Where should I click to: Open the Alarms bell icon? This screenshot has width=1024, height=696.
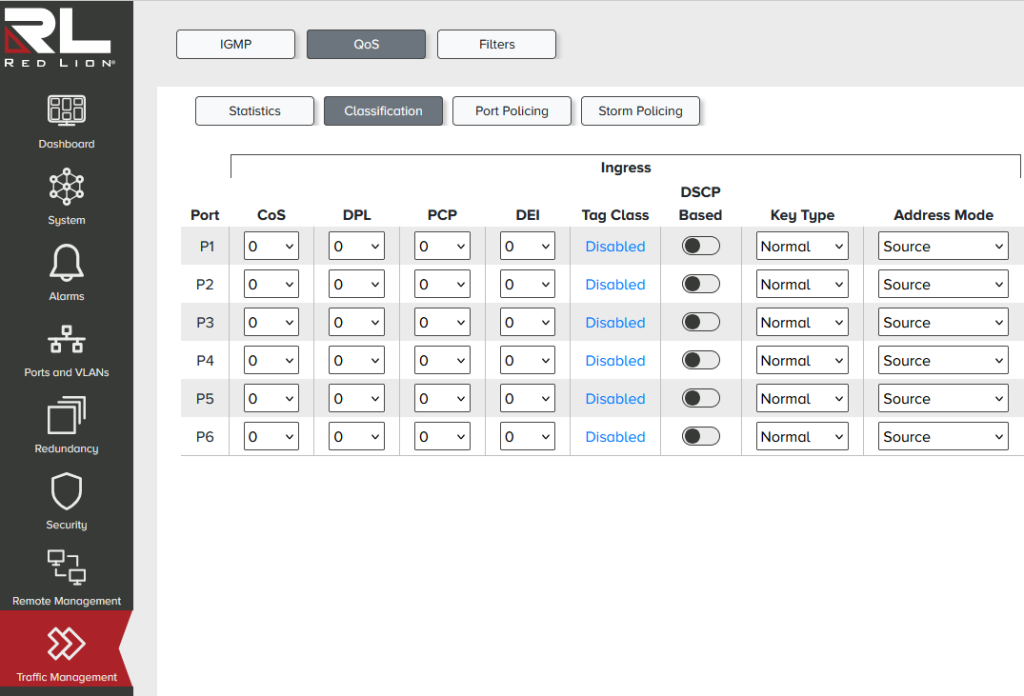(66, 262)
